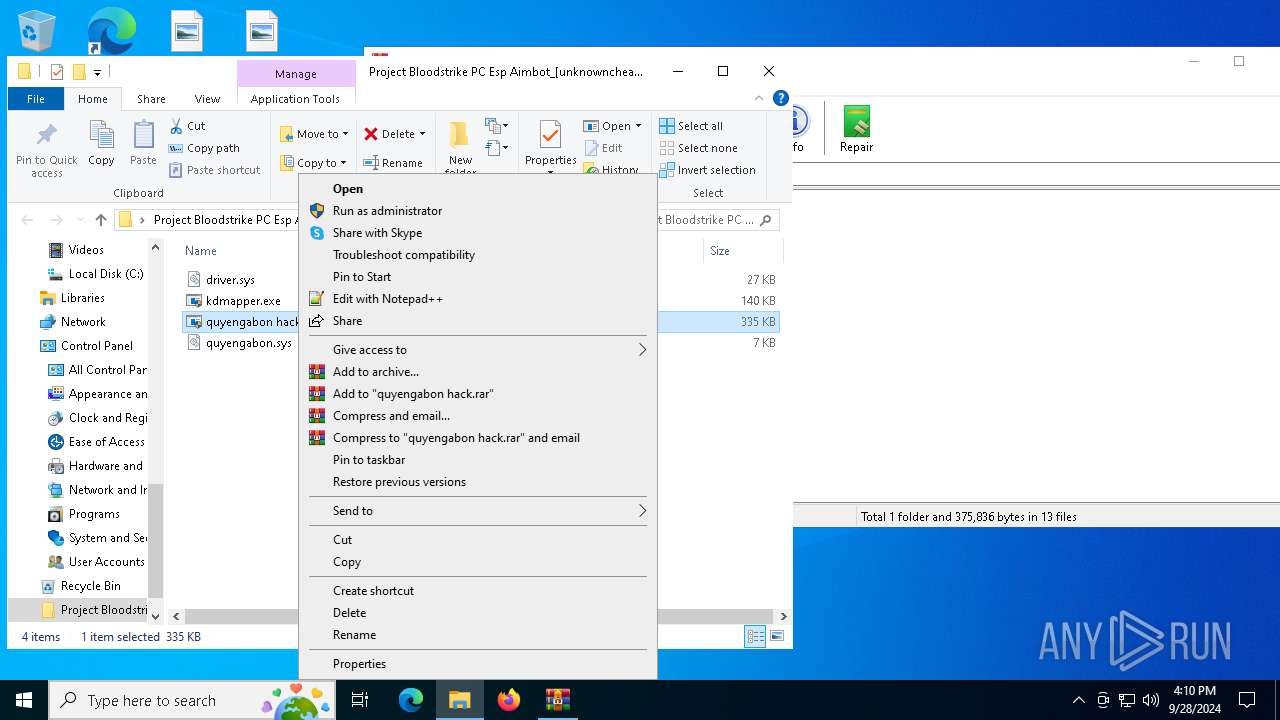Screen dimensions: 1280x720
Task: Click the blue Help question icon
Action: point(781,98)
